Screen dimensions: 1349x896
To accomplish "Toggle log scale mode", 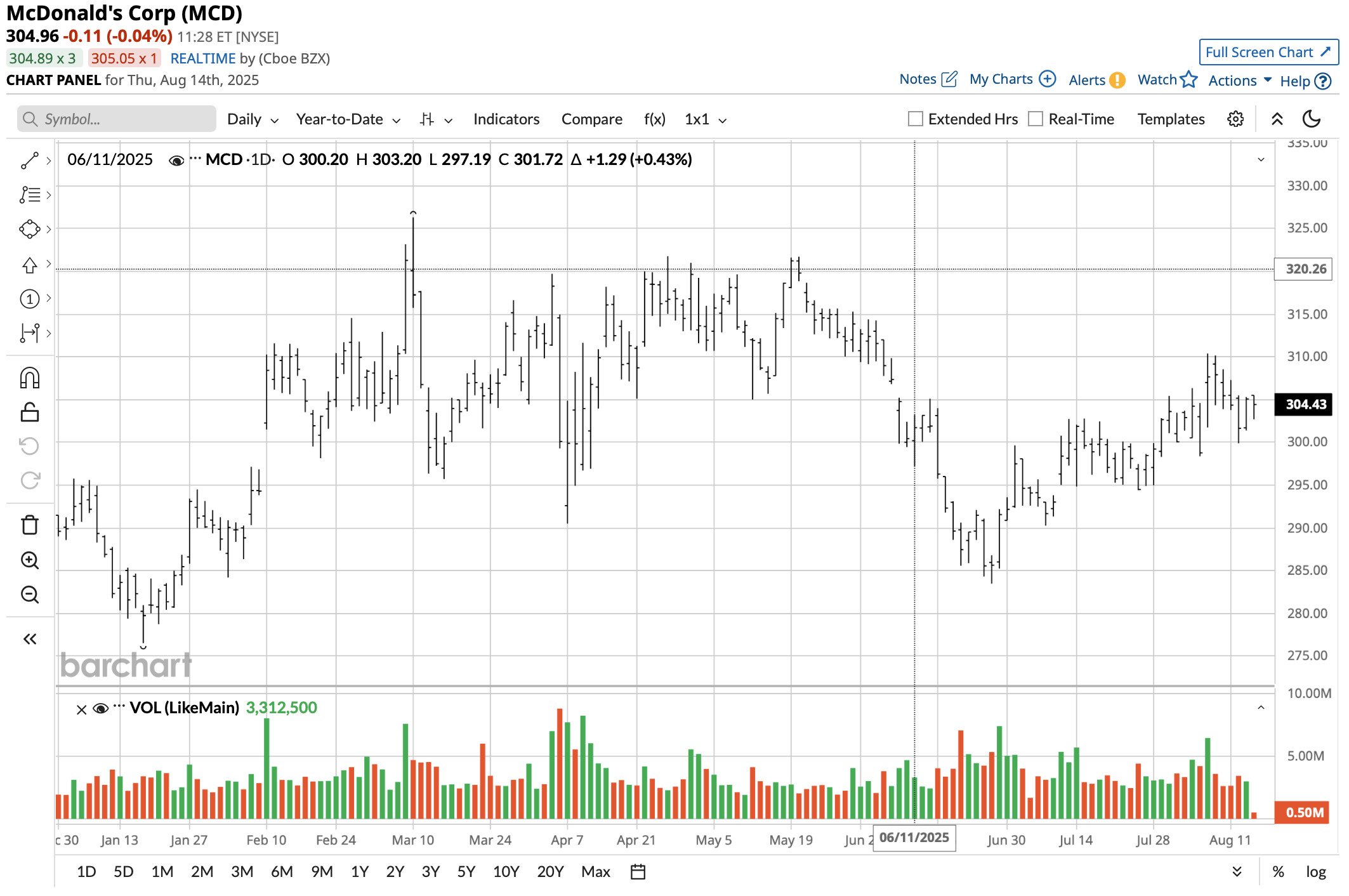I will point(1316,872).
